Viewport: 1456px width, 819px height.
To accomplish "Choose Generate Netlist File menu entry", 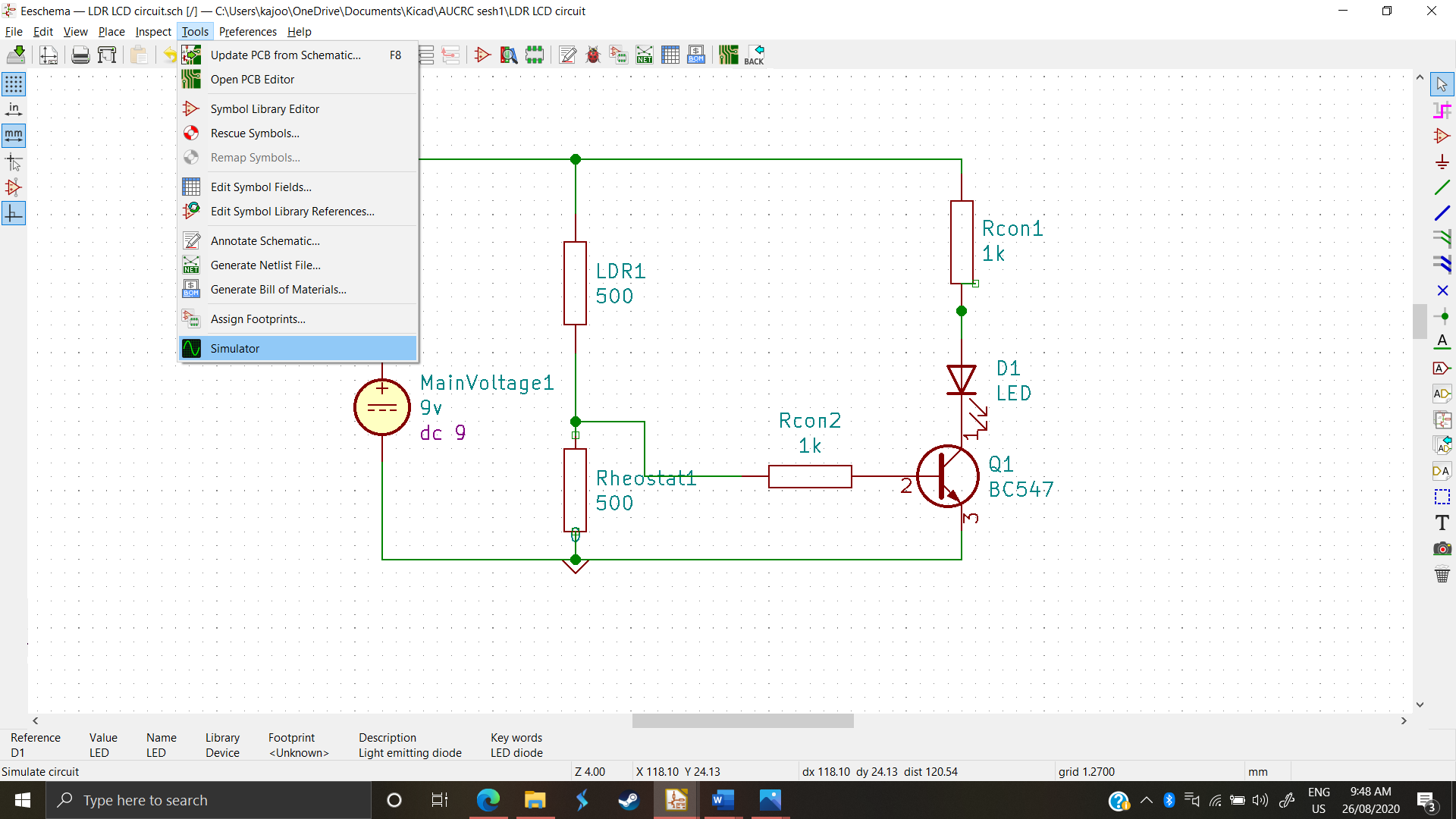I will point(298,265).
